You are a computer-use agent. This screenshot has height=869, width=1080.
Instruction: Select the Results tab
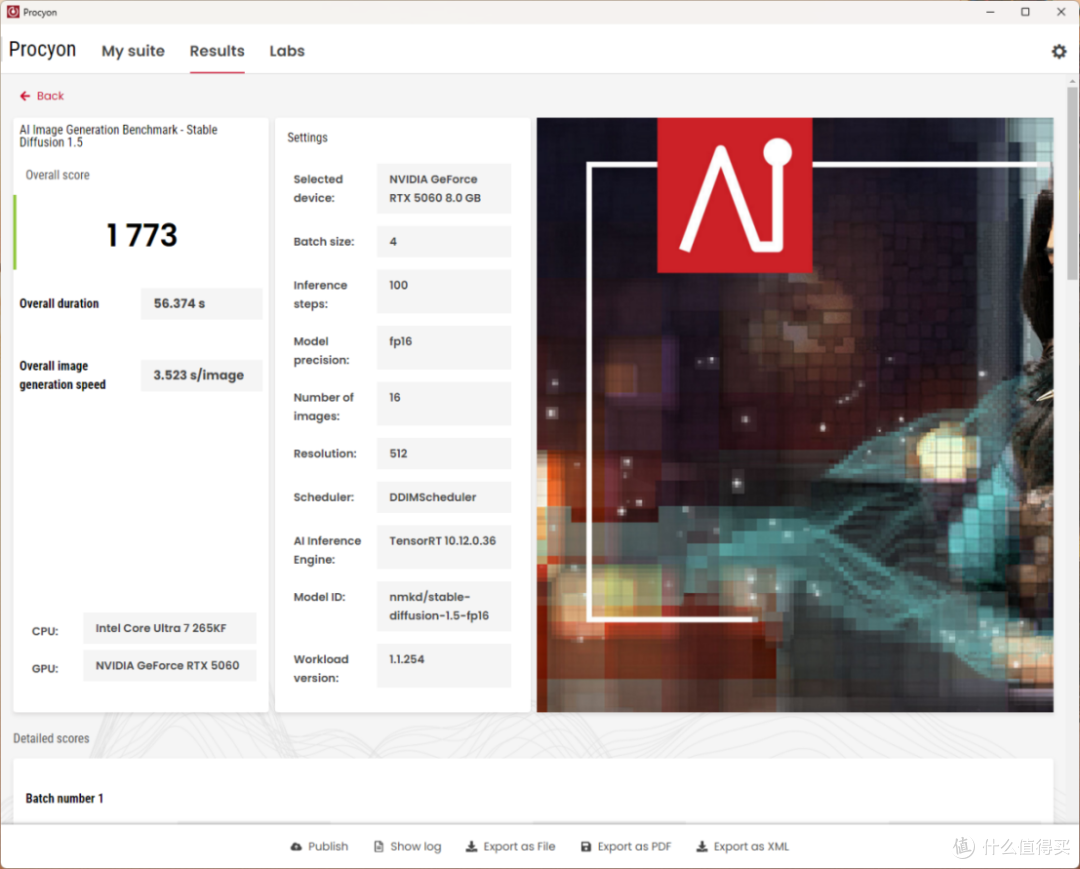[217, 51]
